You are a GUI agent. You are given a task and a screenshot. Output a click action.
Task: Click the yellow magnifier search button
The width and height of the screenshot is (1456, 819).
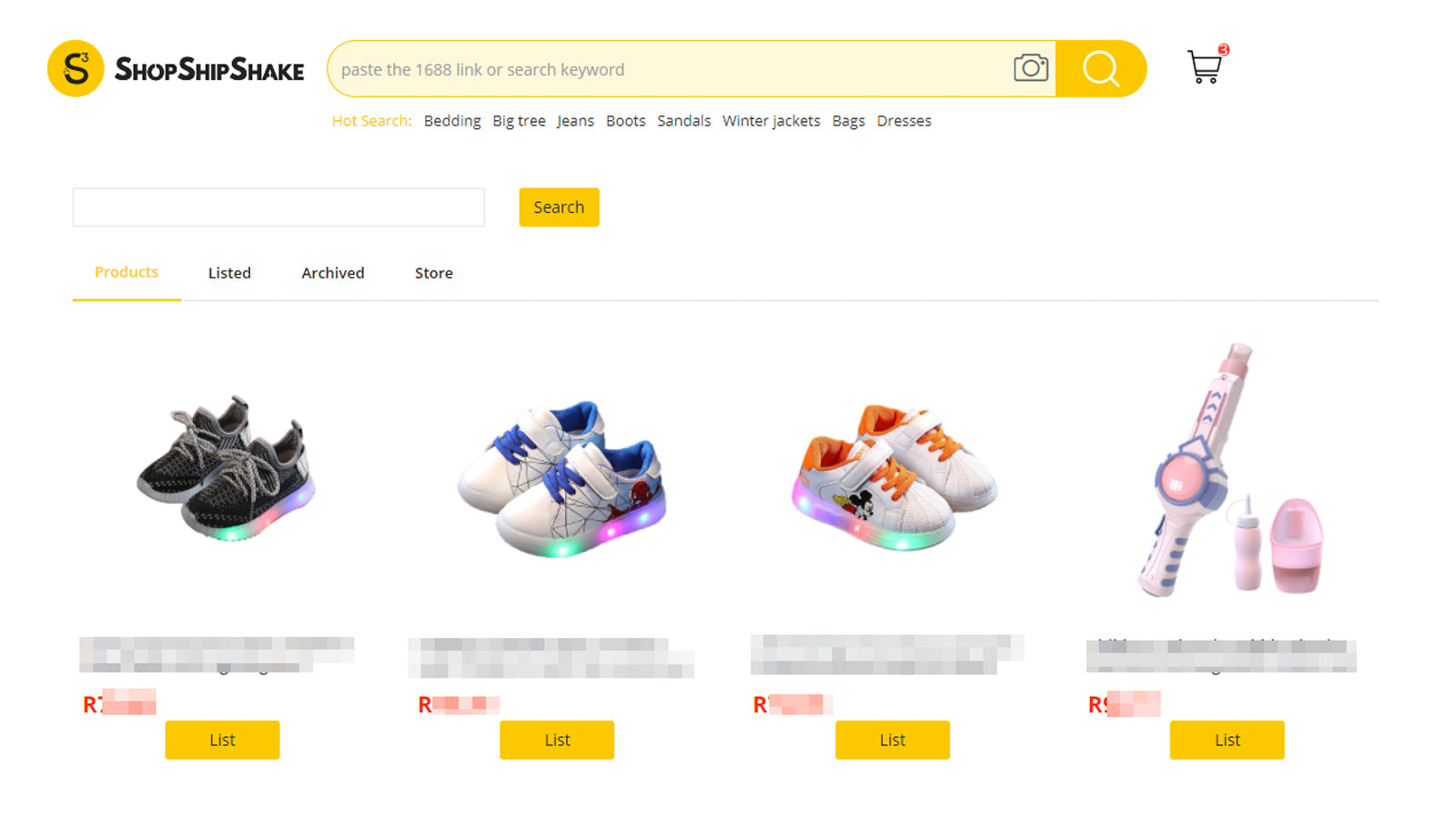tap(1100, 68)
